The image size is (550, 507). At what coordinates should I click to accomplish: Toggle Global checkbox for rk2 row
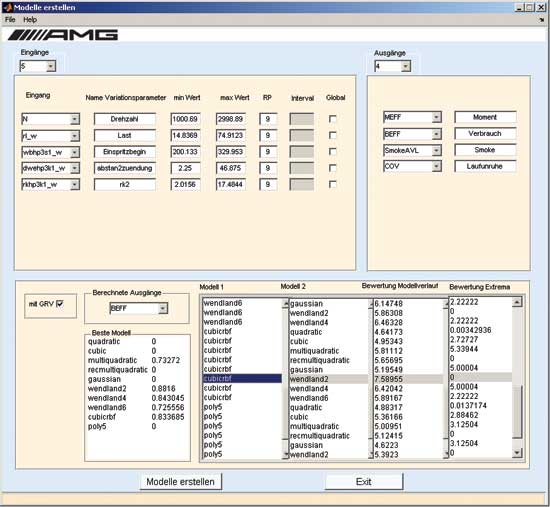pyautogui.click(x=332, y=184)
